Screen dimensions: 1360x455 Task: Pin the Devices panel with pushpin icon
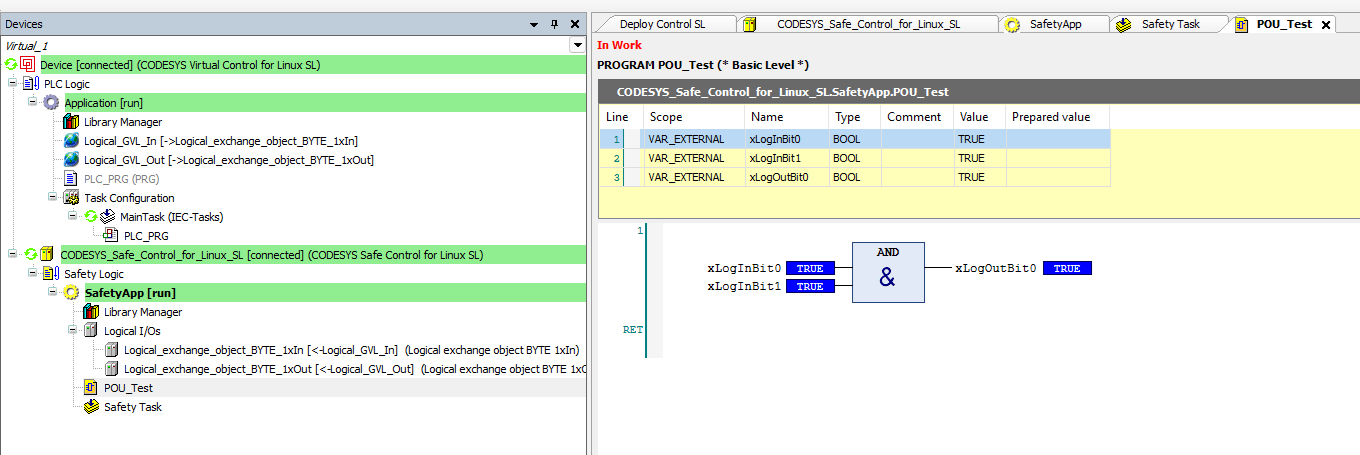pyautogui.click(x=556, y=24)
